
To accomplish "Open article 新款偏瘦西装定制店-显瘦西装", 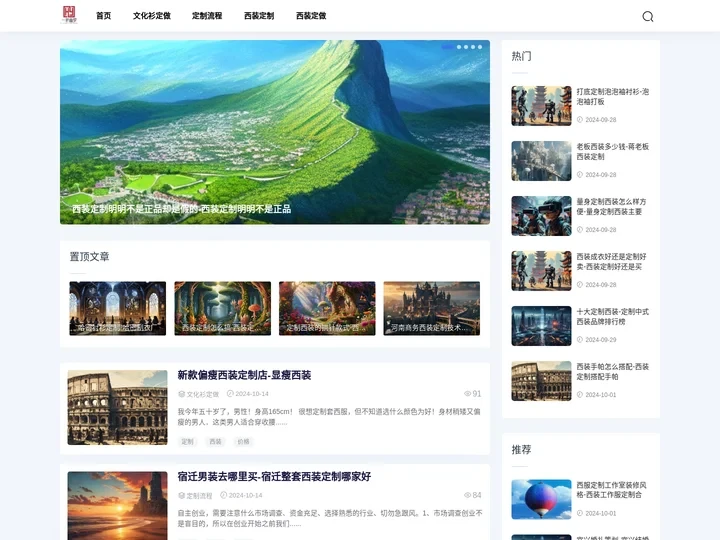I will [x=244, y=375].
